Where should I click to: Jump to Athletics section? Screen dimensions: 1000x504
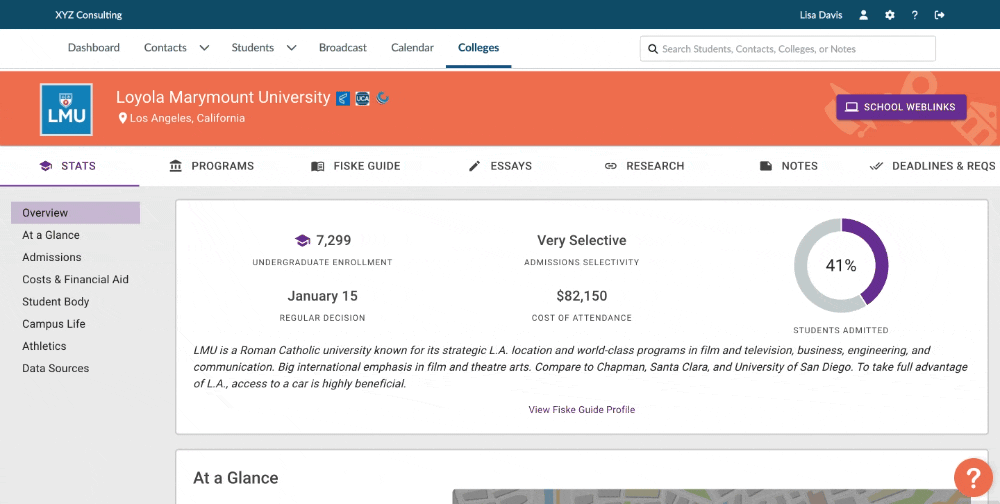click(x=44, y=346)
